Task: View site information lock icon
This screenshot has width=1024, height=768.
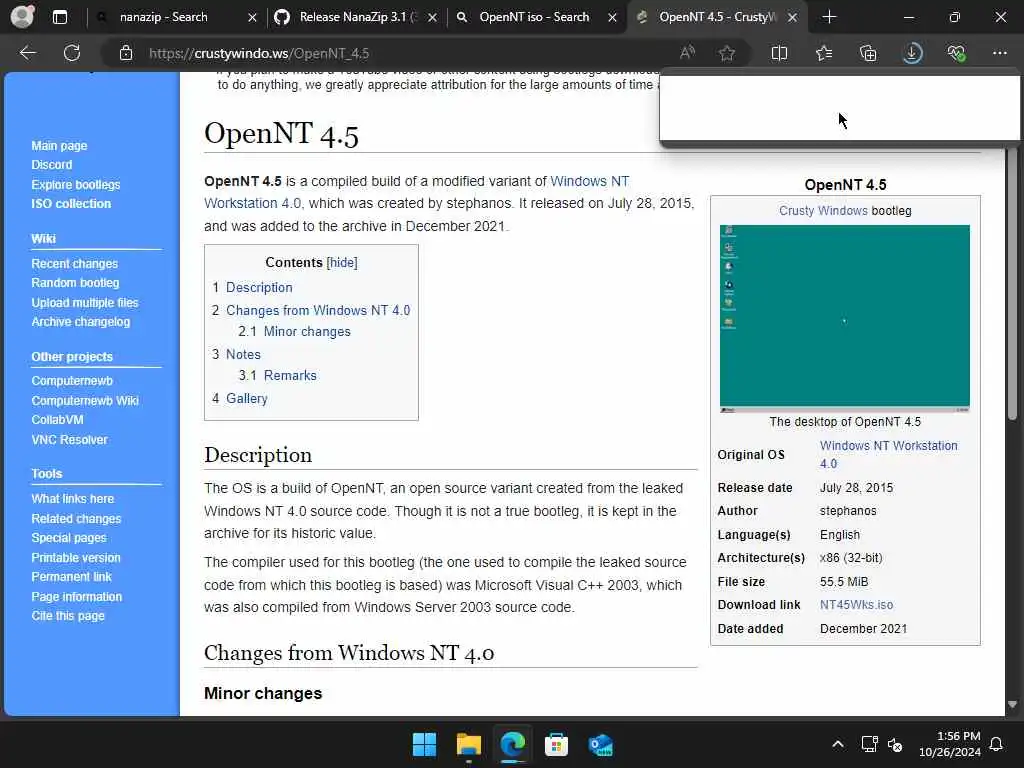Action: [126, 53]
